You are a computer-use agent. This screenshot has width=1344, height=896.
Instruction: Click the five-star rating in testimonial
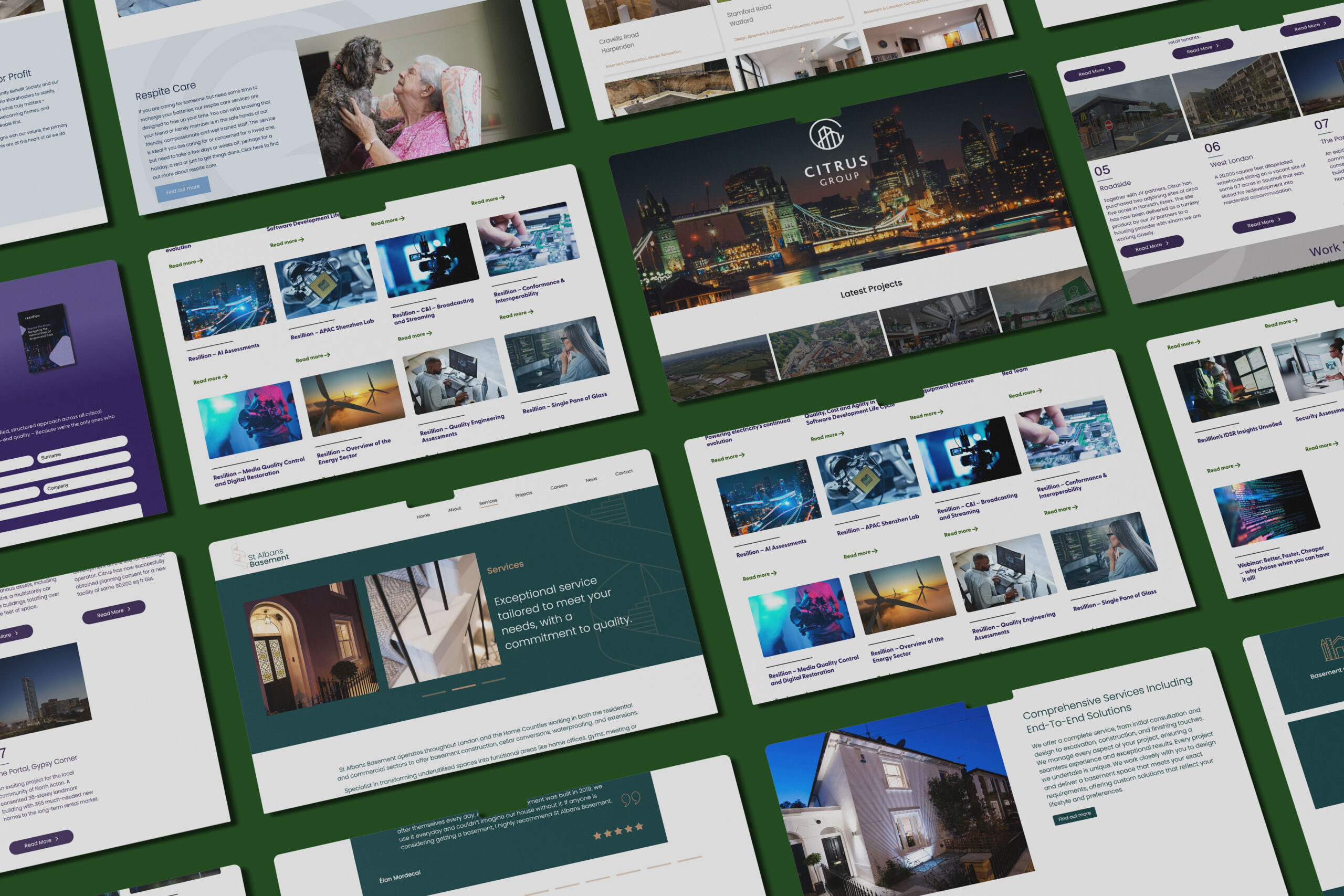618,831
